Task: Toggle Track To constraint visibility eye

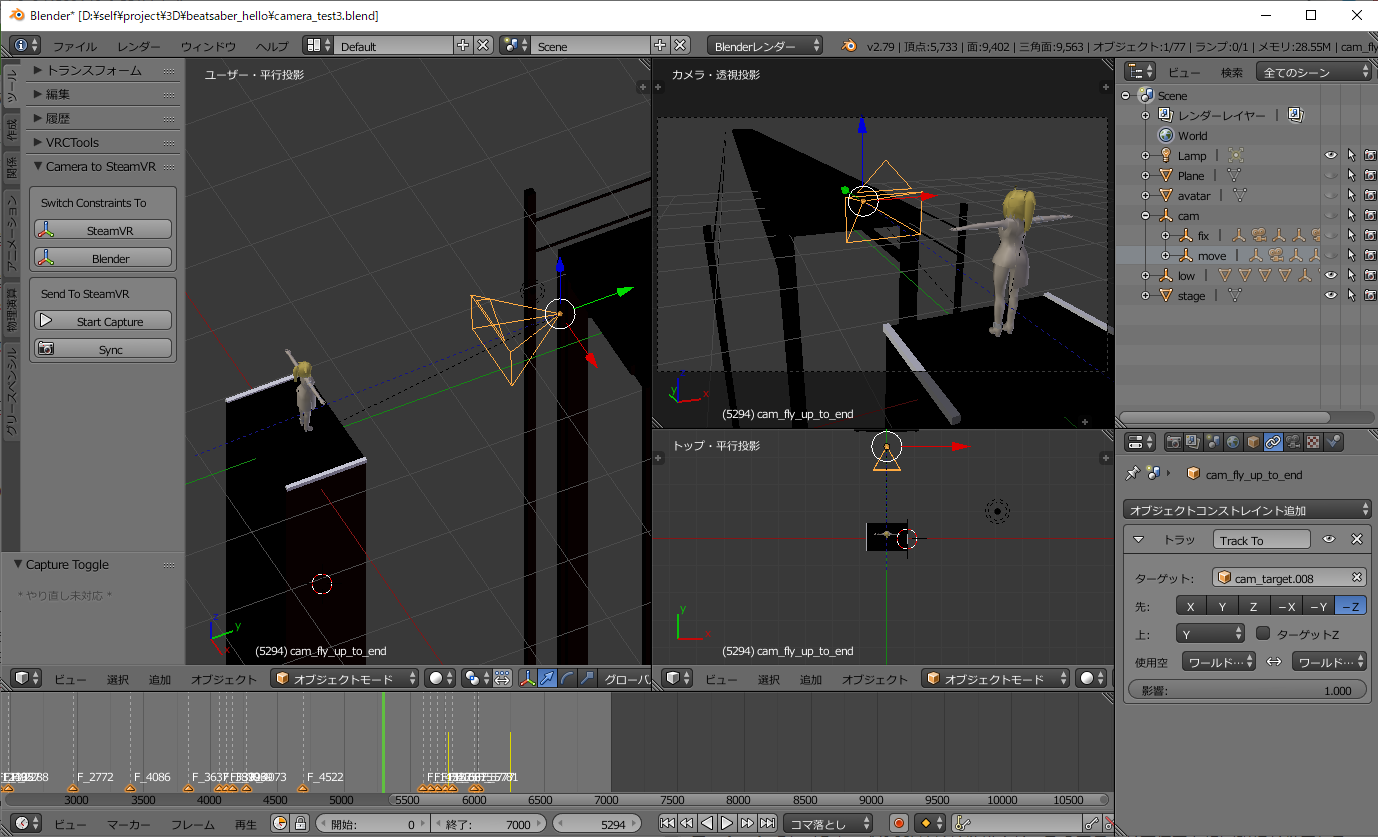Action: pyautogui.click(x=1329, y=539)
